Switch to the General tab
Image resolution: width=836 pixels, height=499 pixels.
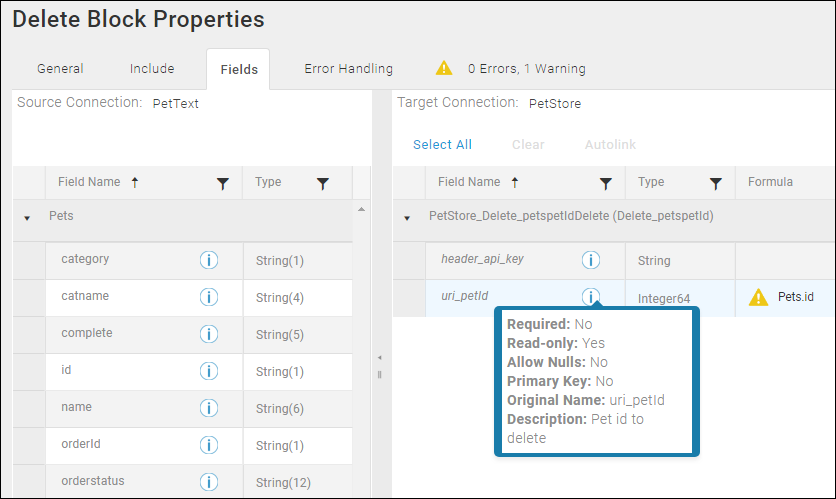coord(60,69)
